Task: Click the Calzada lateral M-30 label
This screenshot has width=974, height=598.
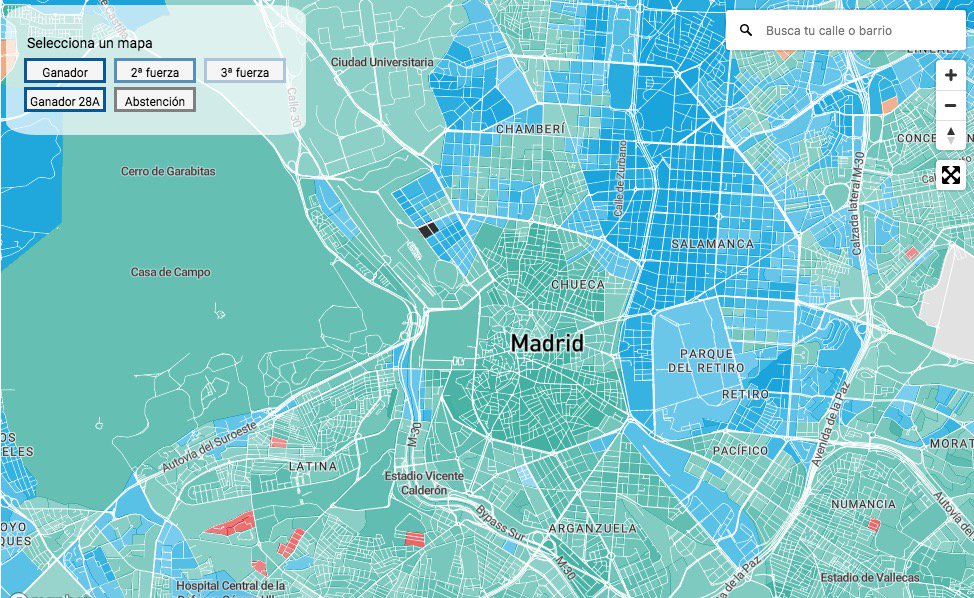Action: 857,204
